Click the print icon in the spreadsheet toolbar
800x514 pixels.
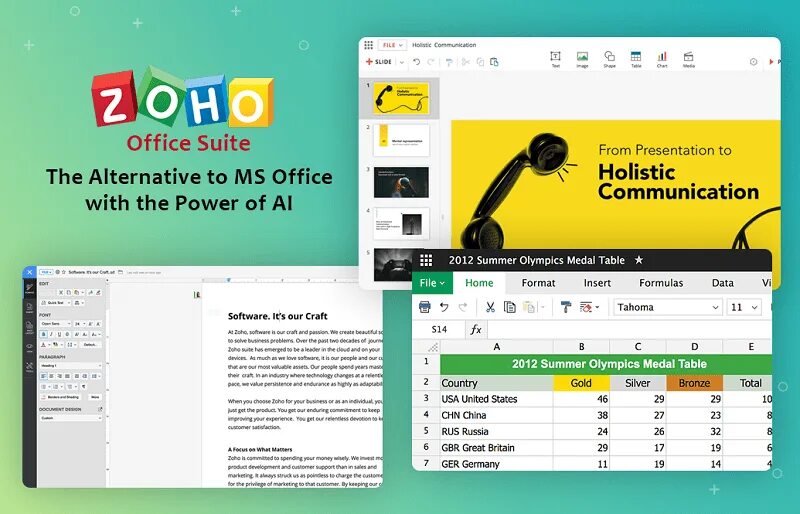(x=424, y=307)
